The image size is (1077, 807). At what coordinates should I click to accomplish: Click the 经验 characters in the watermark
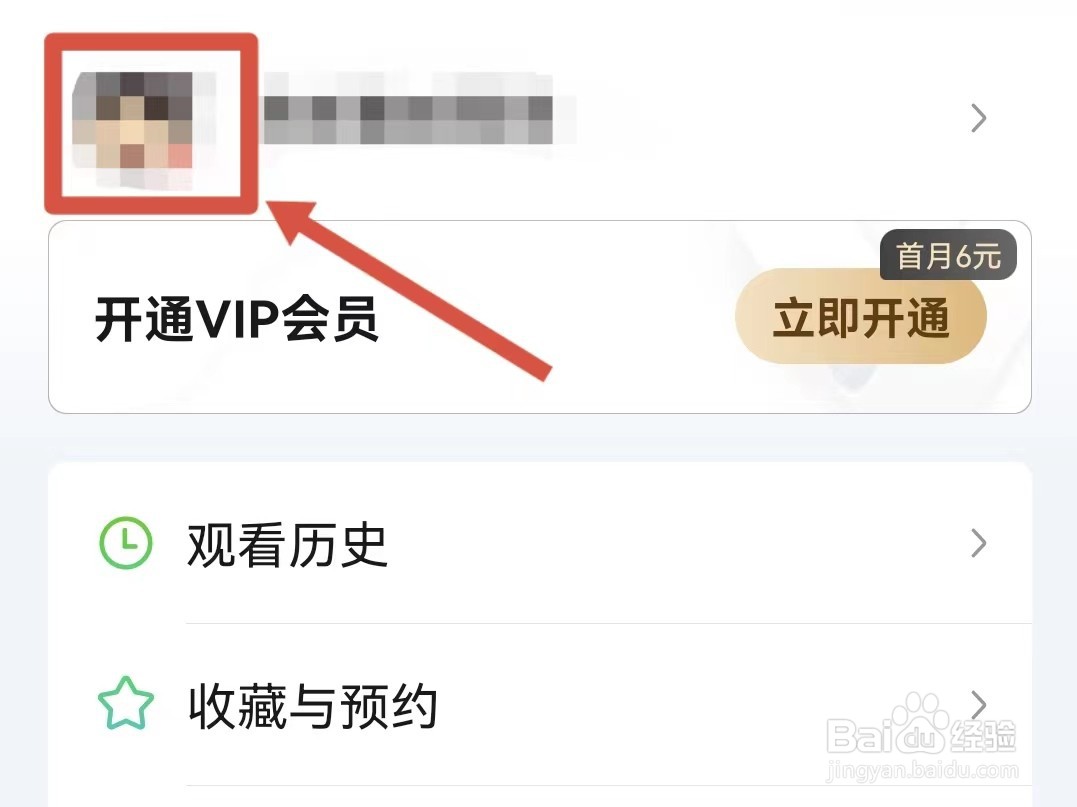[983, 736]
